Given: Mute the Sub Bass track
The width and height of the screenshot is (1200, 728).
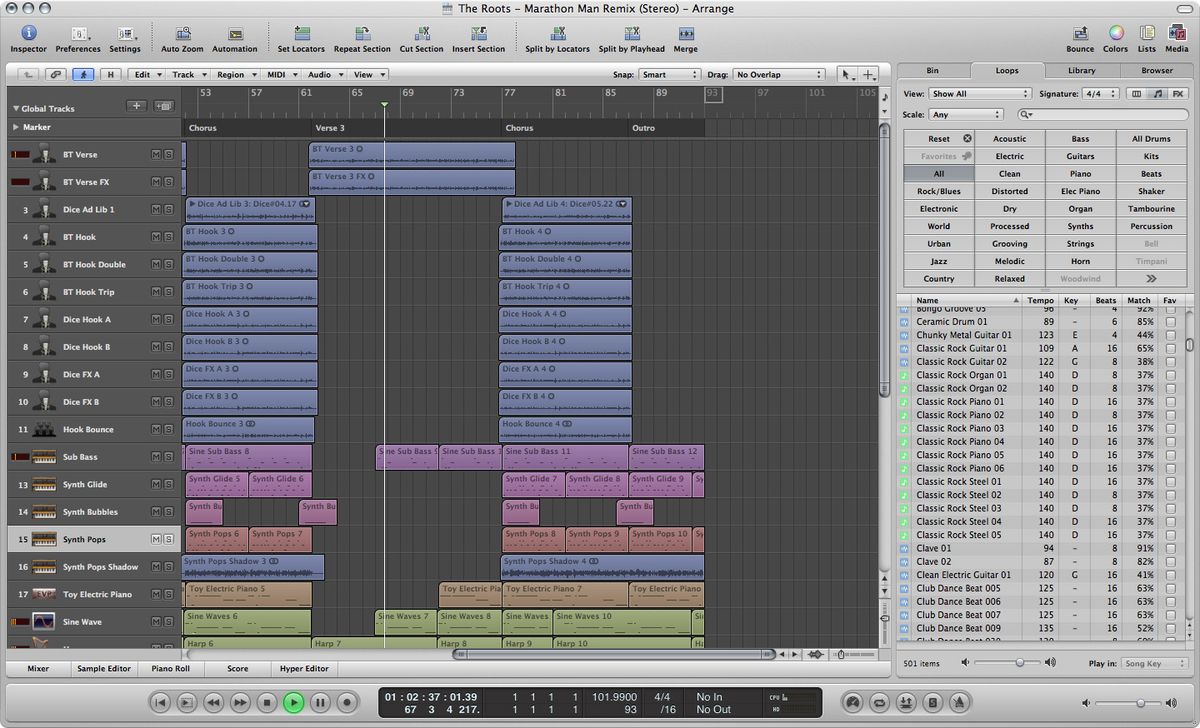Looking at the screenshot, I should pos(157,458).
